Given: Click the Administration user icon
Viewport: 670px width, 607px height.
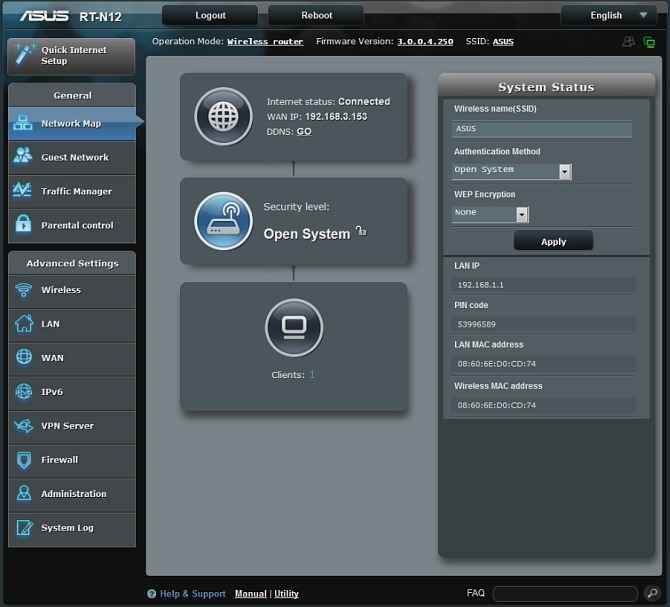Looking at the screenshot, I should (x=24, y=493).
